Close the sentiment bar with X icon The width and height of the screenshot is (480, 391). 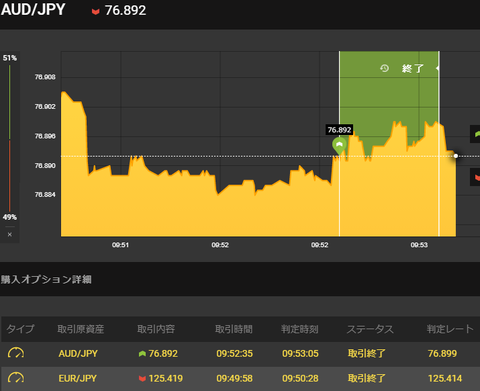pos(10,234)
